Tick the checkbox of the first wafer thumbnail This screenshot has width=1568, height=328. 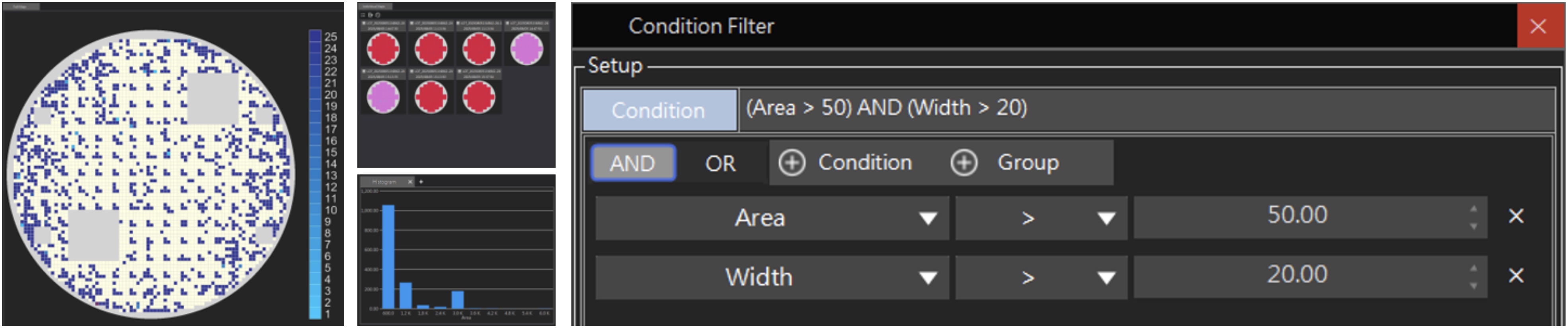pyautogui.click(x=364, y=23)
